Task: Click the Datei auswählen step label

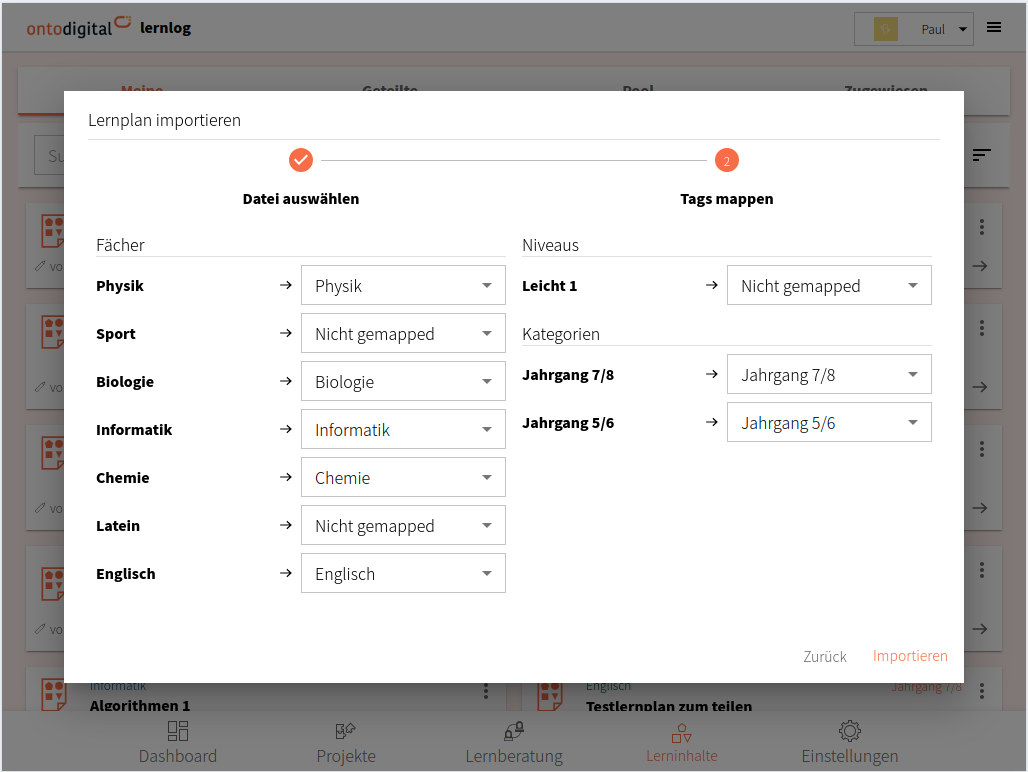Action: [x=301, y=199]
